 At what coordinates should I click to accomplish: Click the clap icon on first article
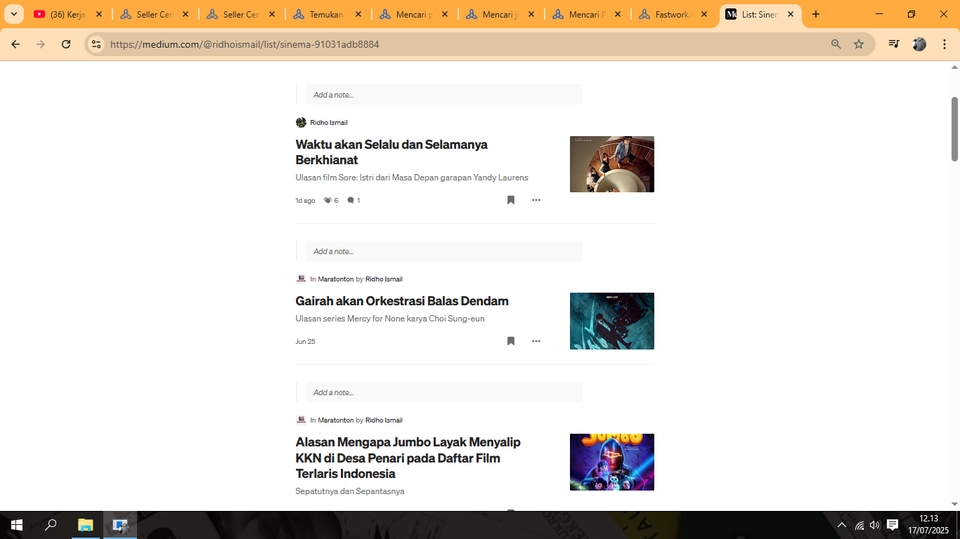click(327, 201)
